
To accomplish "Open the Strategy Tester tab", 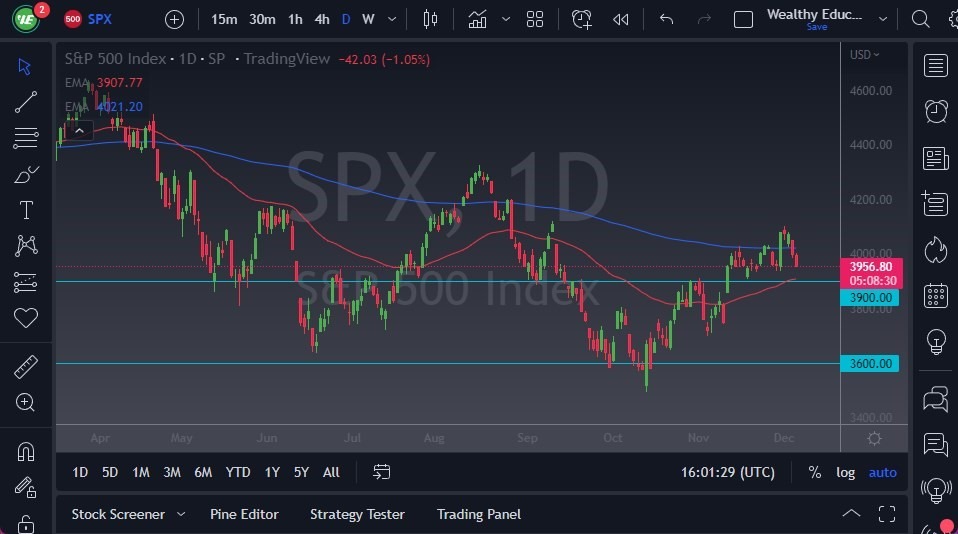I will [357, 514].
